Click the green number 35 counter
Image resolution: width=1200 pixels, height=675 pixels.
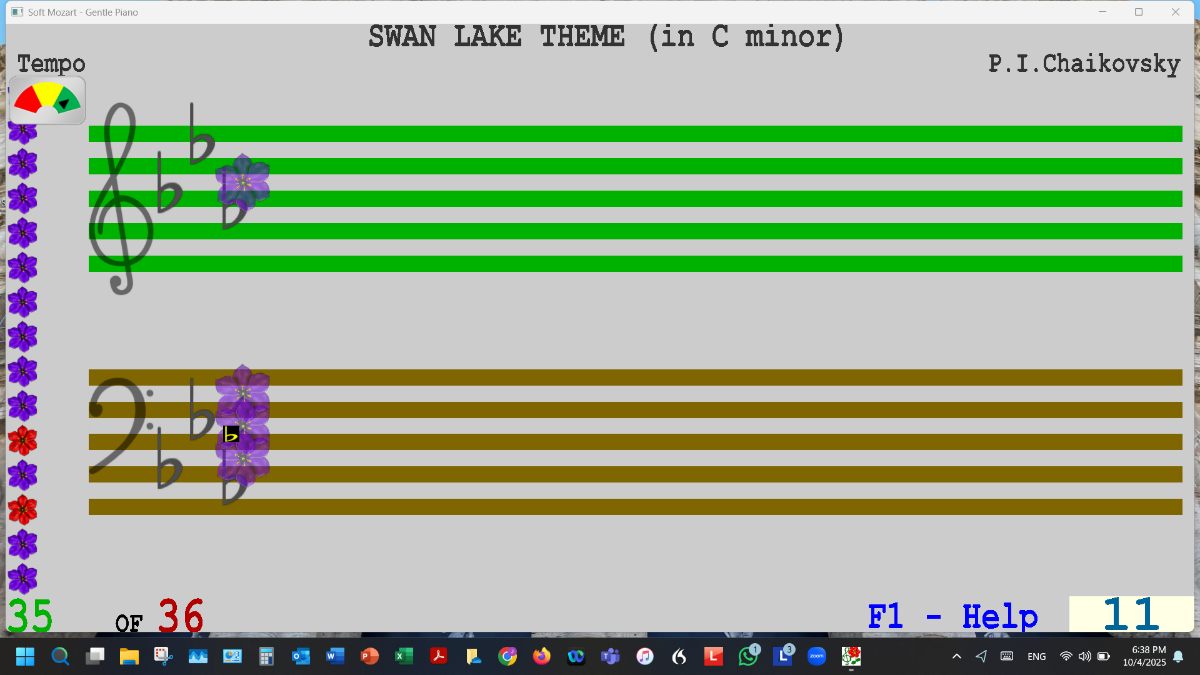pos(30,617)
